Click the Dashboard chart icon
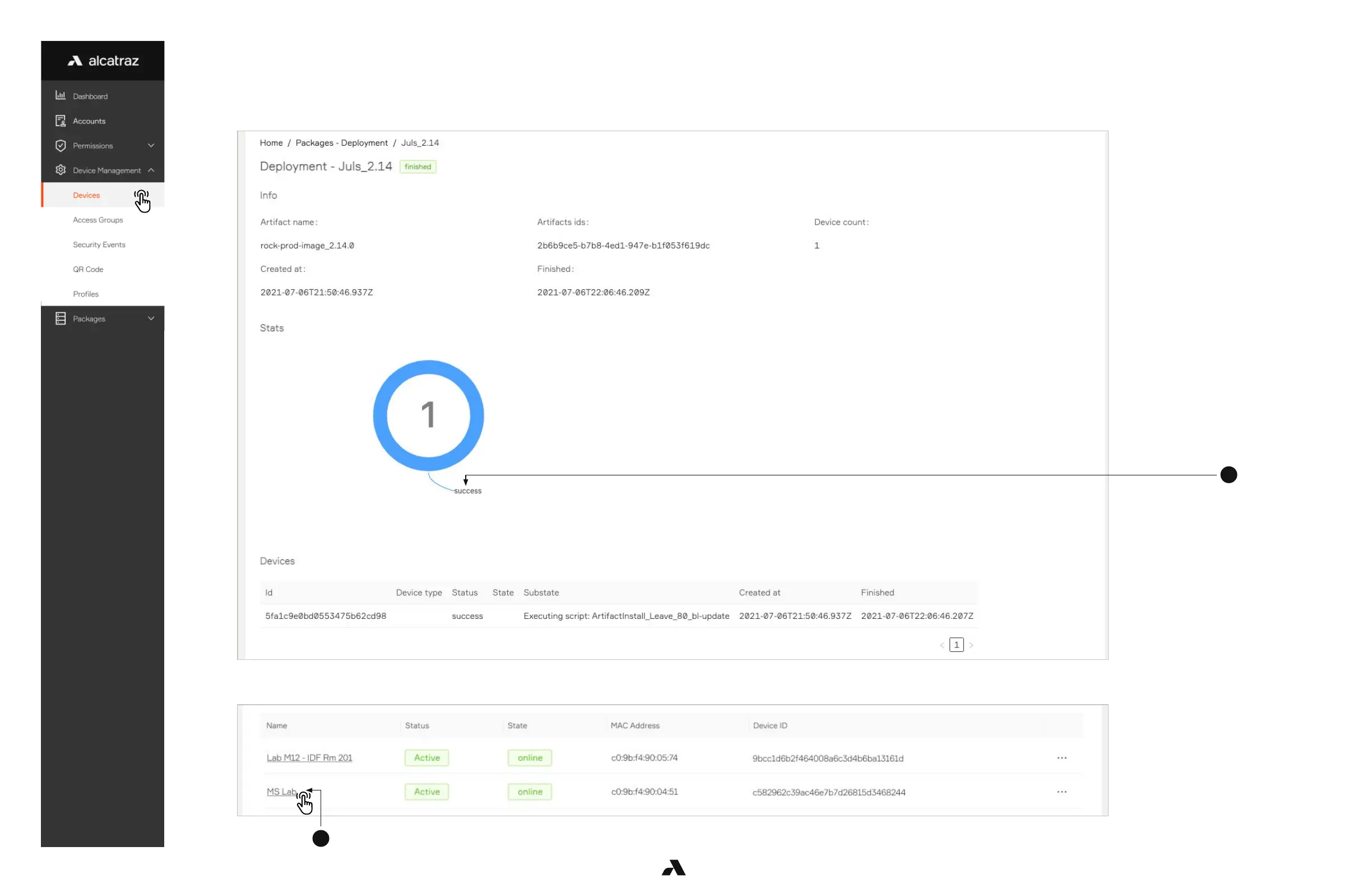Screen dimensions: 1372x888 pos(61,96)
